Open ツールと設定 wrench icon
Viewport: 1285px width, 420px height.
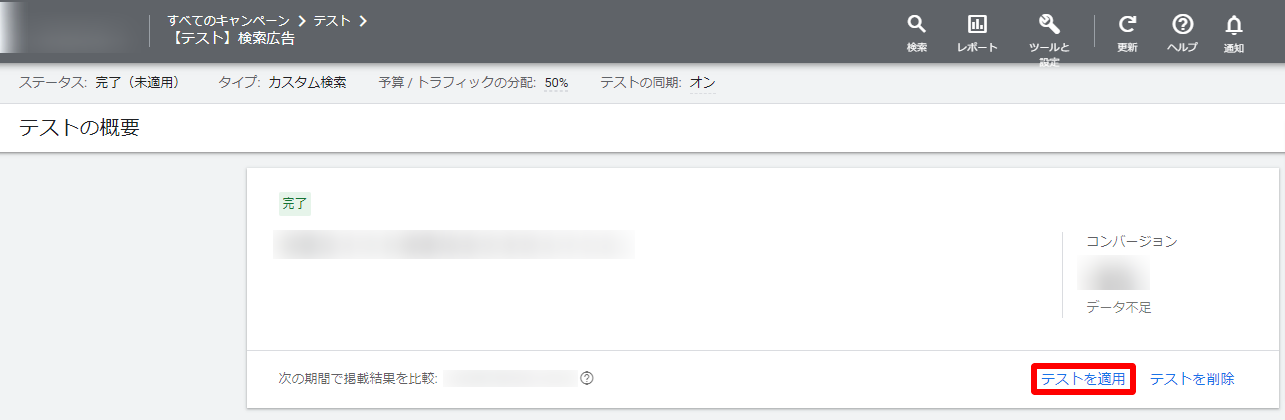[1049, 25]
